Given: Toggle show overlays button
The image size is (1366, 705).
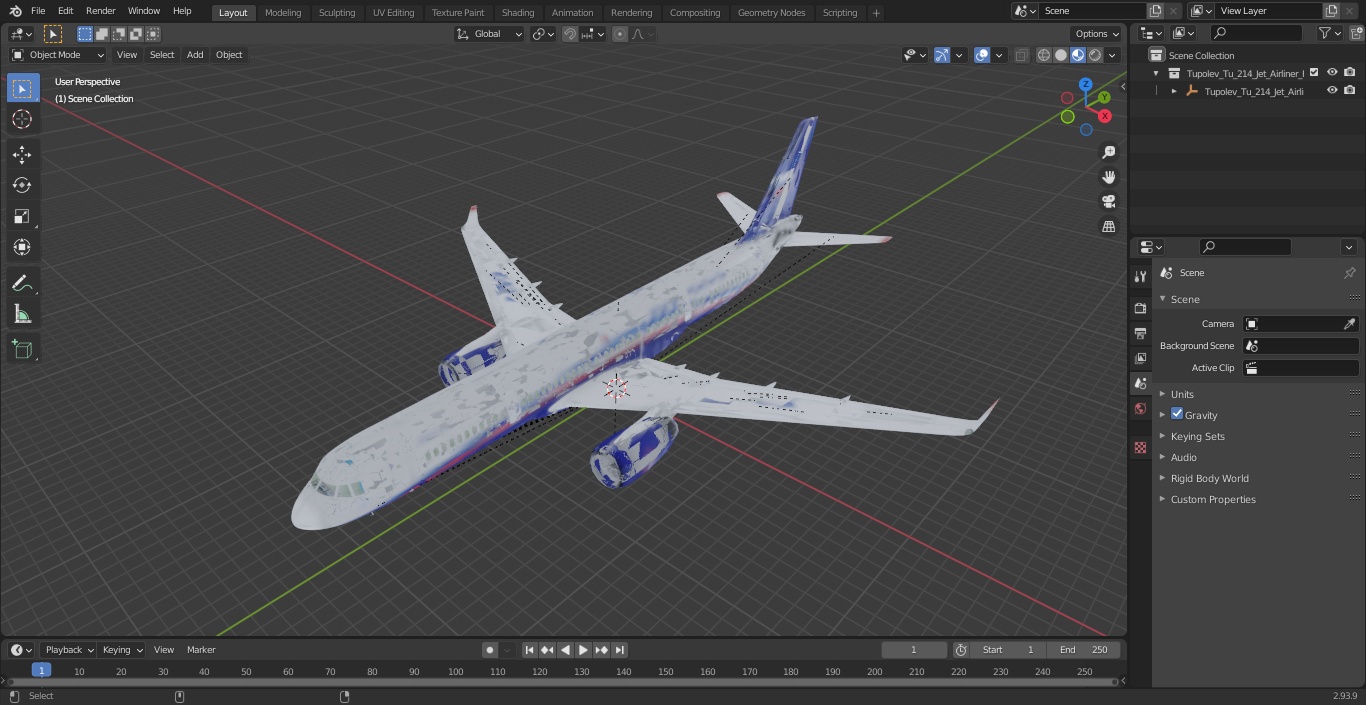Looking at the screenshot, I should (982, 55).
